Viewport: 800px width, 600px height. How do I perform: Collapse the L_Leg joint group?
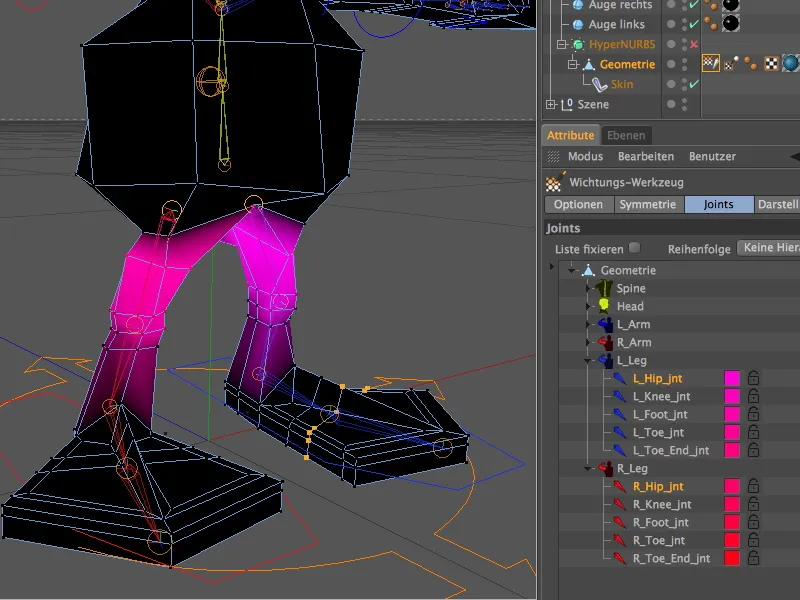tap(588, 361)
